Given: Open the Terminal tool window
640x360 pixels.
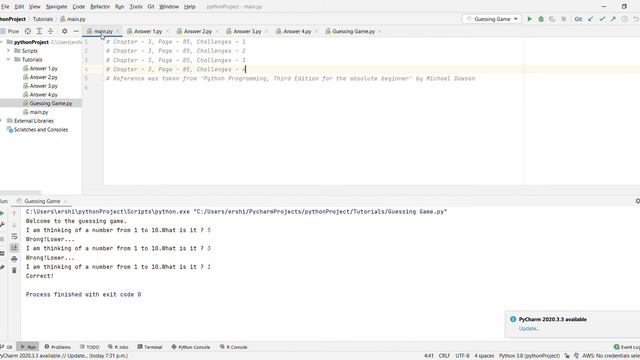Looking at the screenshot, I should coord(150,347).
